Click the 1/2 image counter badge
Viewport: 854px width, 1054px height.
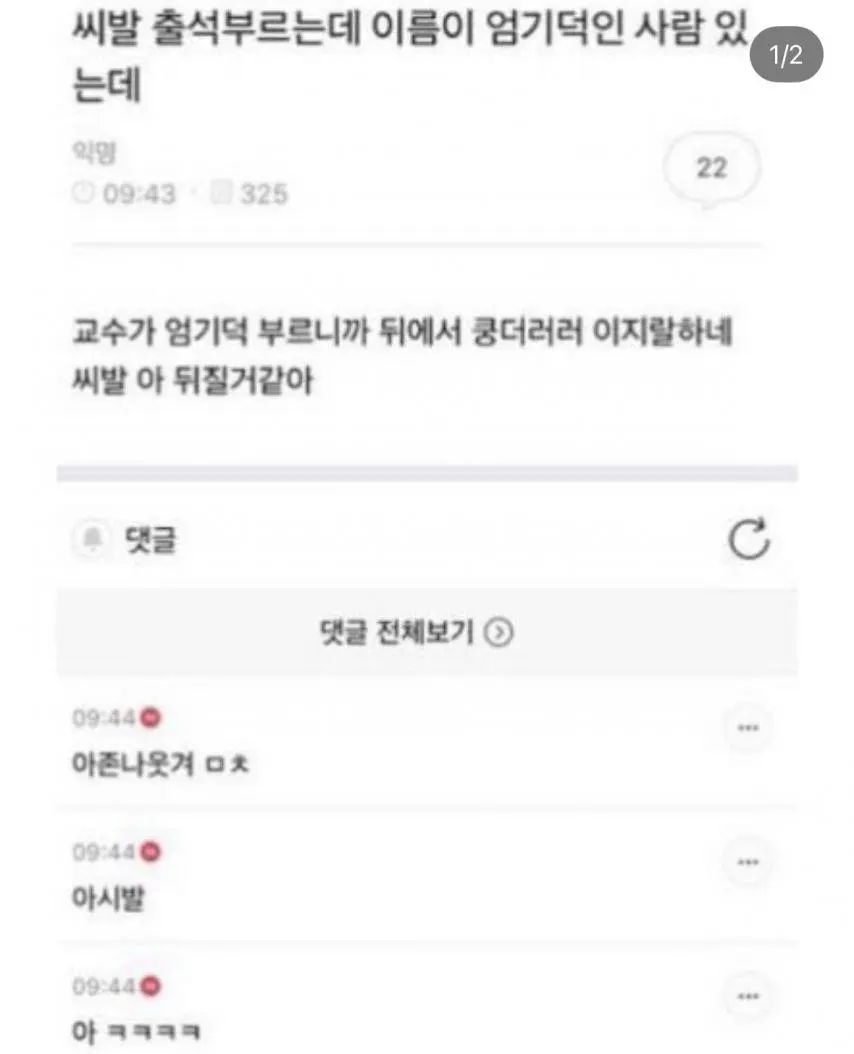[x=786, y=54]
